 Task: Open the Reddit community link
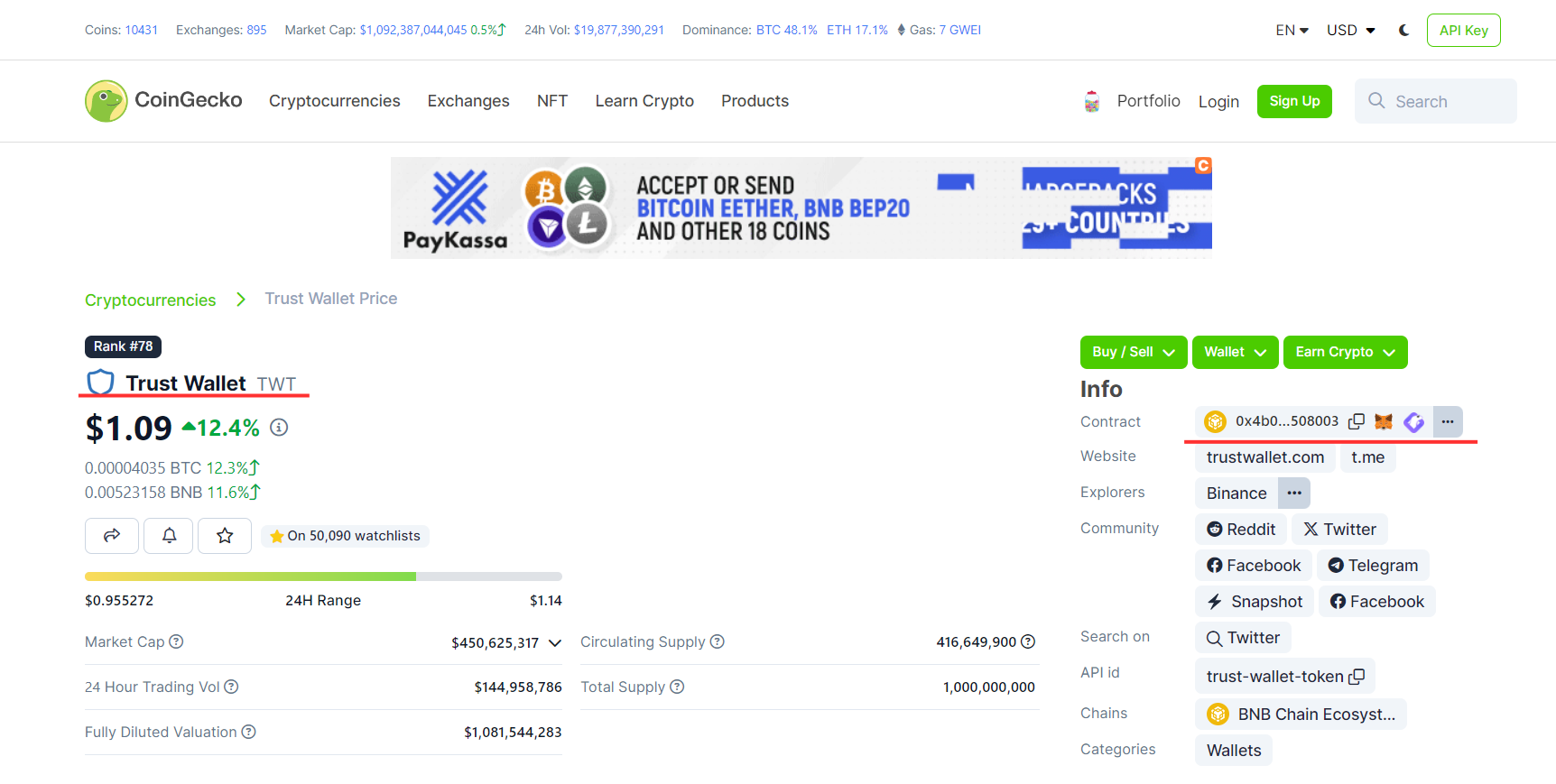point(1241,530)
